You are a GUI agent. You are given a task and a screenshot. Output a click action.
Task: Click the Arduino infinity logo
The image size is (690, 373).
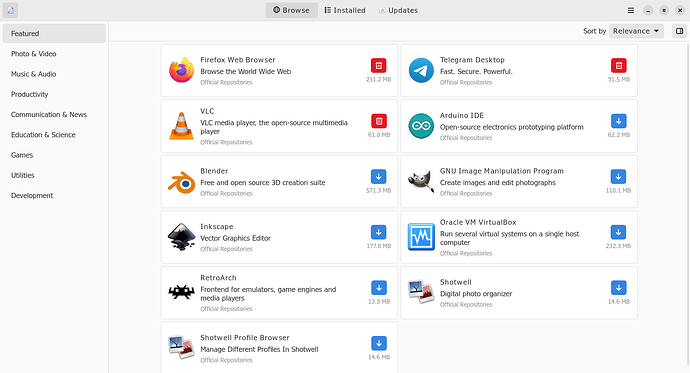pyautogui.click(x=421, y=126)
